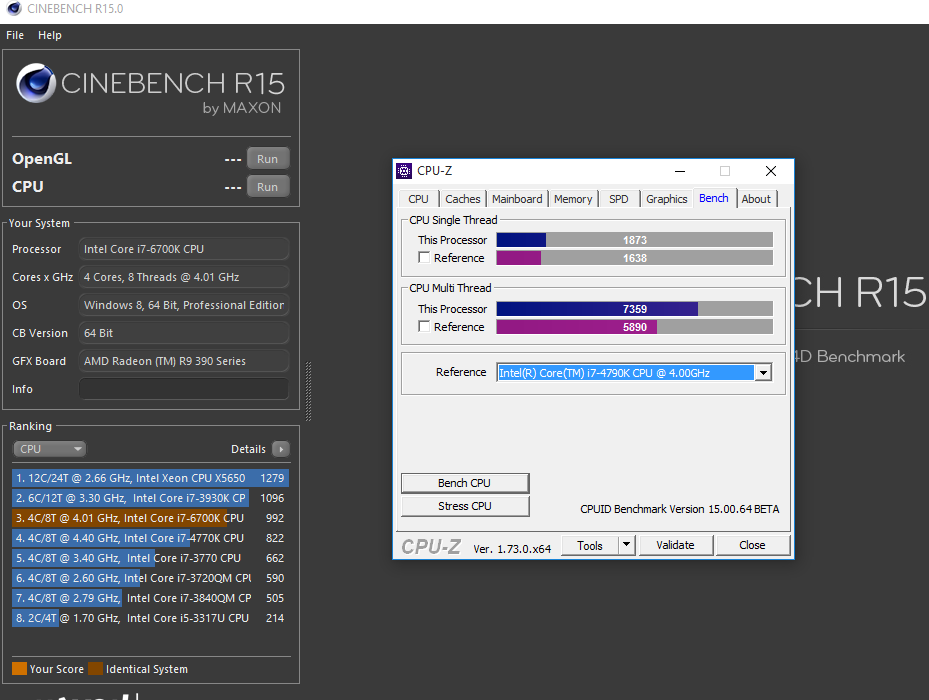Screen dimensions: 929x700
Task: Select the Core i7-3770 ranking row
Action: point(150,558)
